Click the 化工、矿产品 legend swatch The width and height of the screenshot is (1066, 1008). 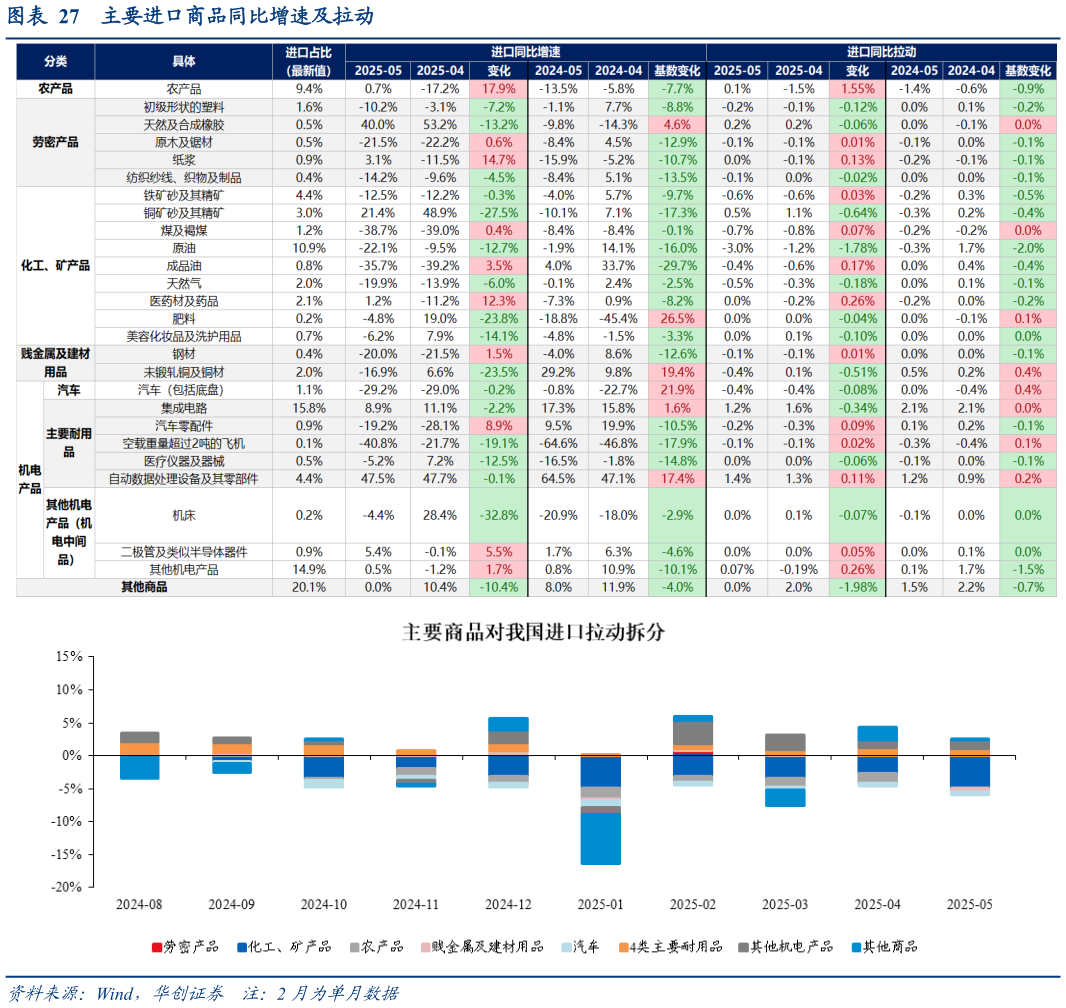click(x=242, y=947)
